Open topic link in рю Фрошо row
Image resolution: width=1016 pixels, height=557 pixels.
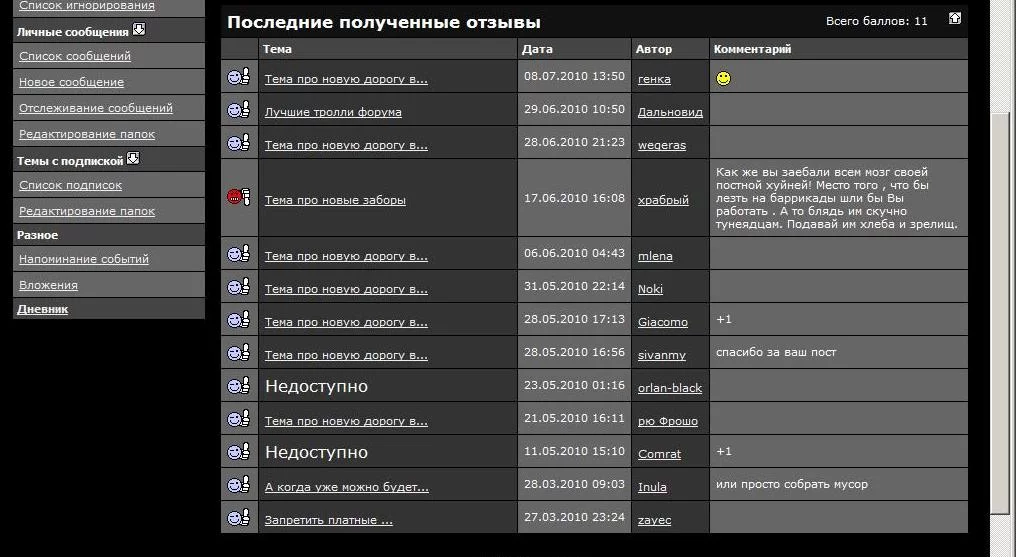point(346,421)
